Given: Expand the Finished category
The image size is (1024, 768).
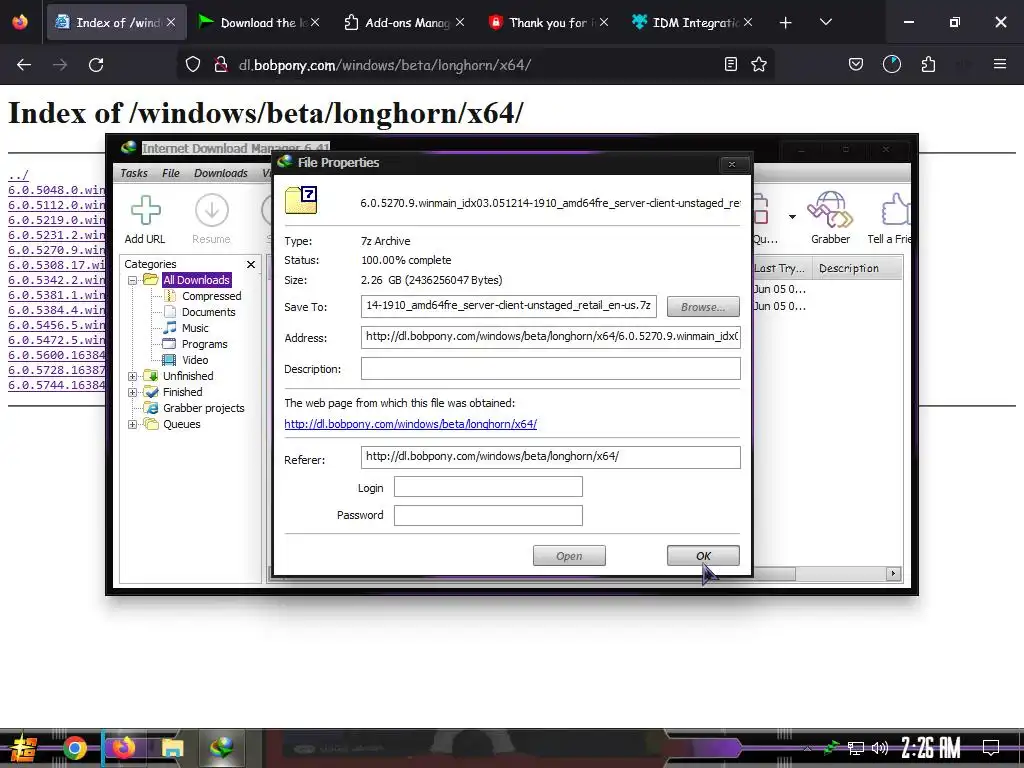Looking at the screenshot, I should [133, 392].
